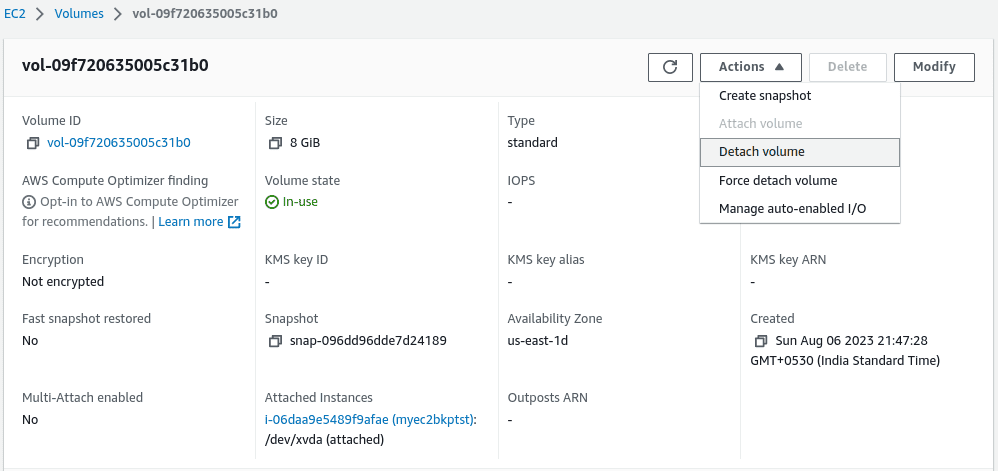This screenshot has height=471, width=998.
Task: Click the In-use volume state text
Action: pos(300,202)
